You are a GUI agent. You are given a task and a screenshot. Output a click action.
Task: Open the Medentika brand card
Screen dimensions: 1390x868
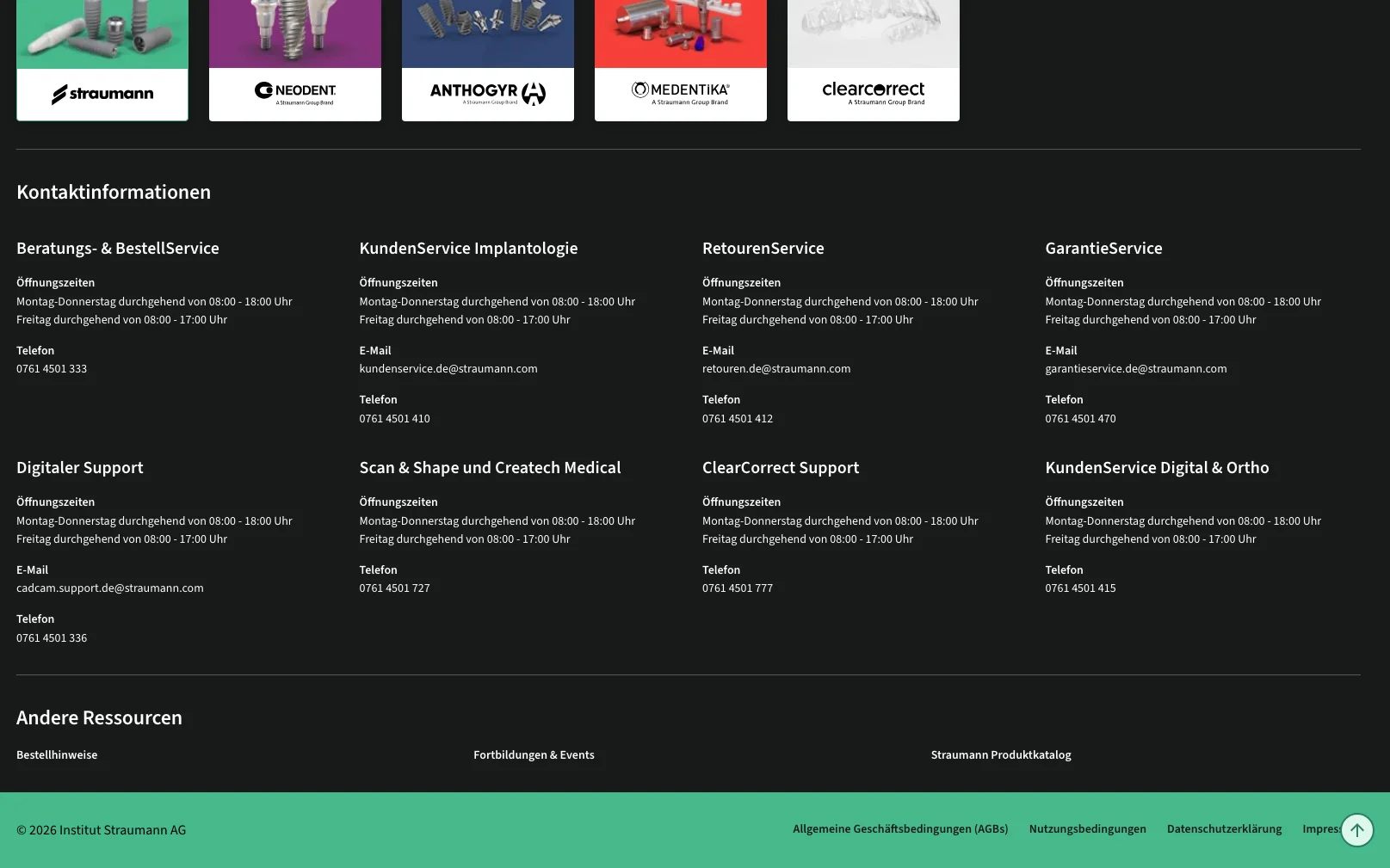(x=681, y=60)
